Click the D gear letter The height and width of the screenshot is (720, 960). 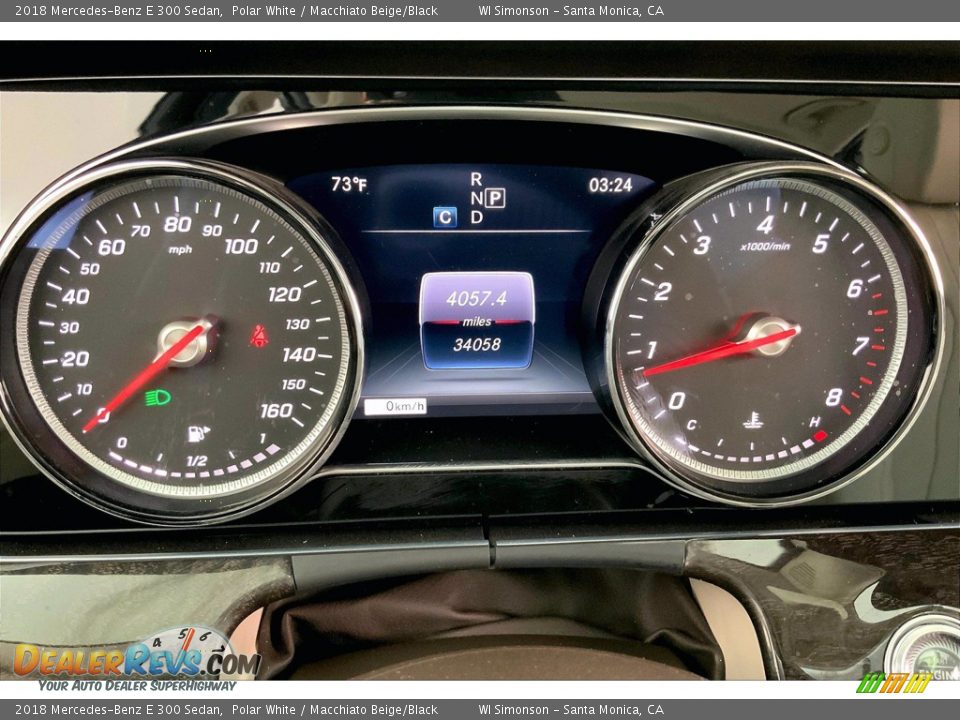tap(477, 217)
